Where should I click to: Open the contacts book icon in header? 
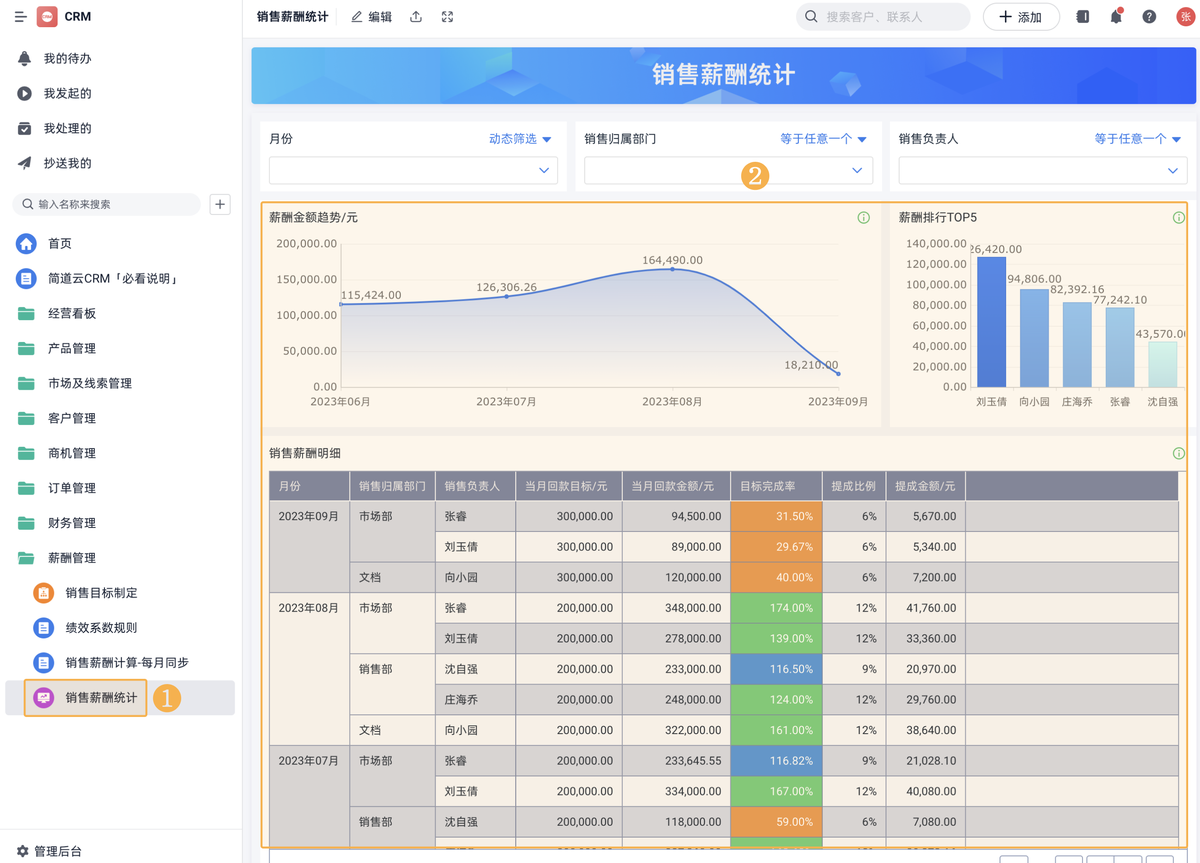click(x=1083, y=17)
